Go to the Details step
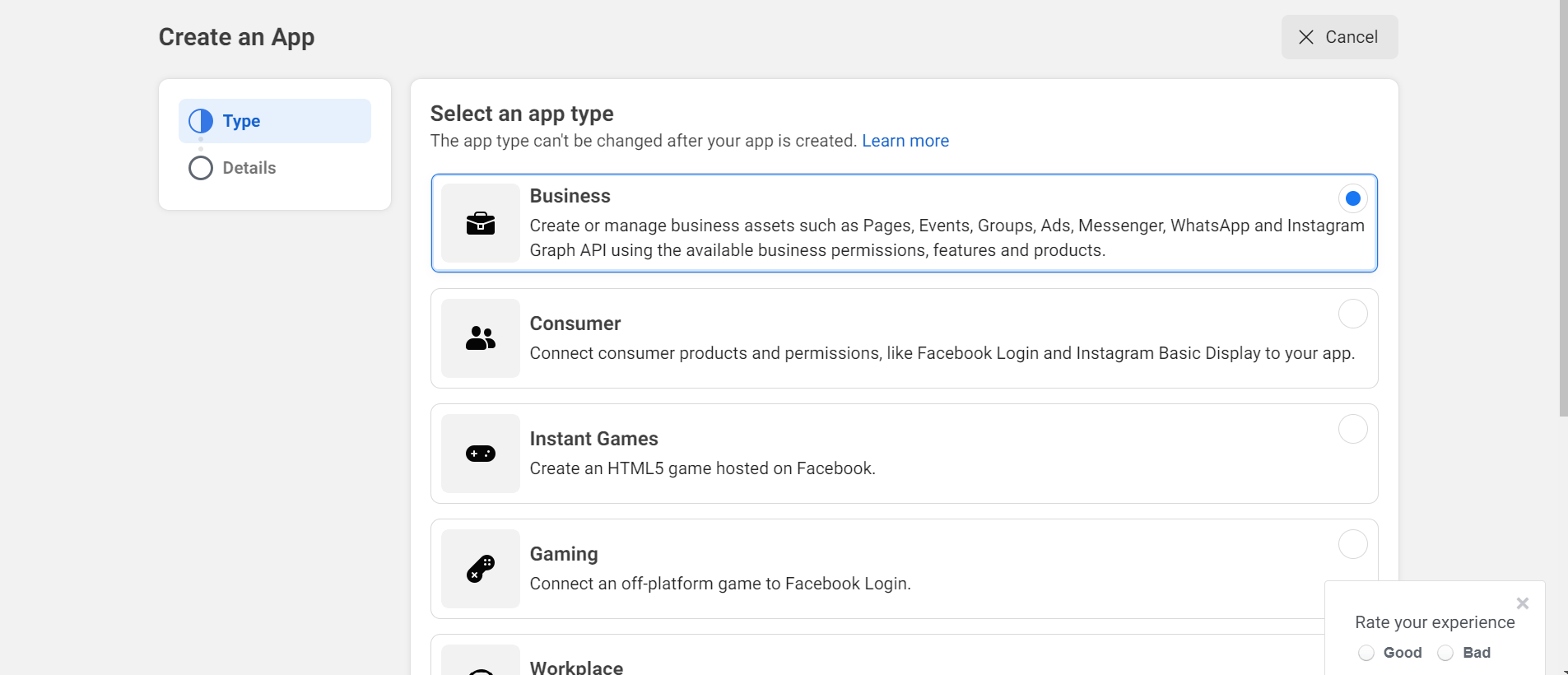This screenshot has width=1568, height=675. tap(275, 168)
